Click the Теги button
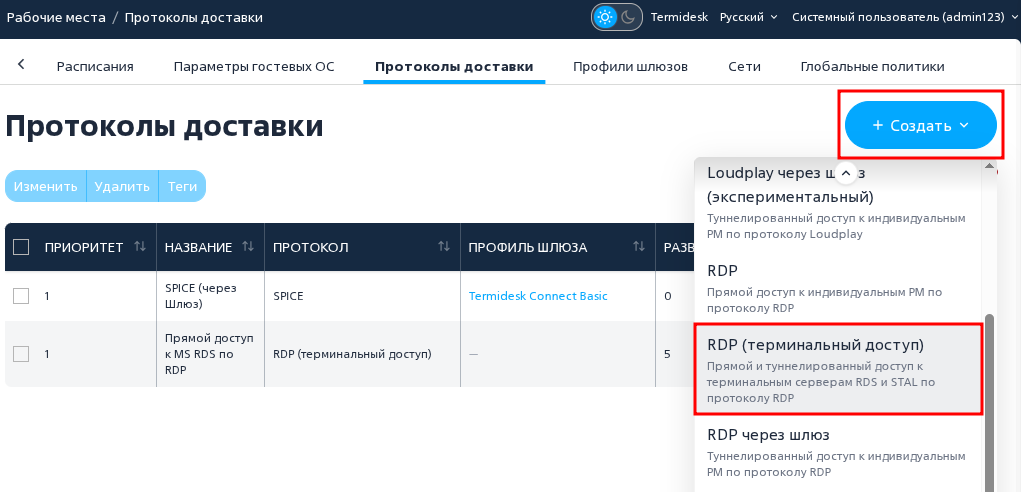 182,186
